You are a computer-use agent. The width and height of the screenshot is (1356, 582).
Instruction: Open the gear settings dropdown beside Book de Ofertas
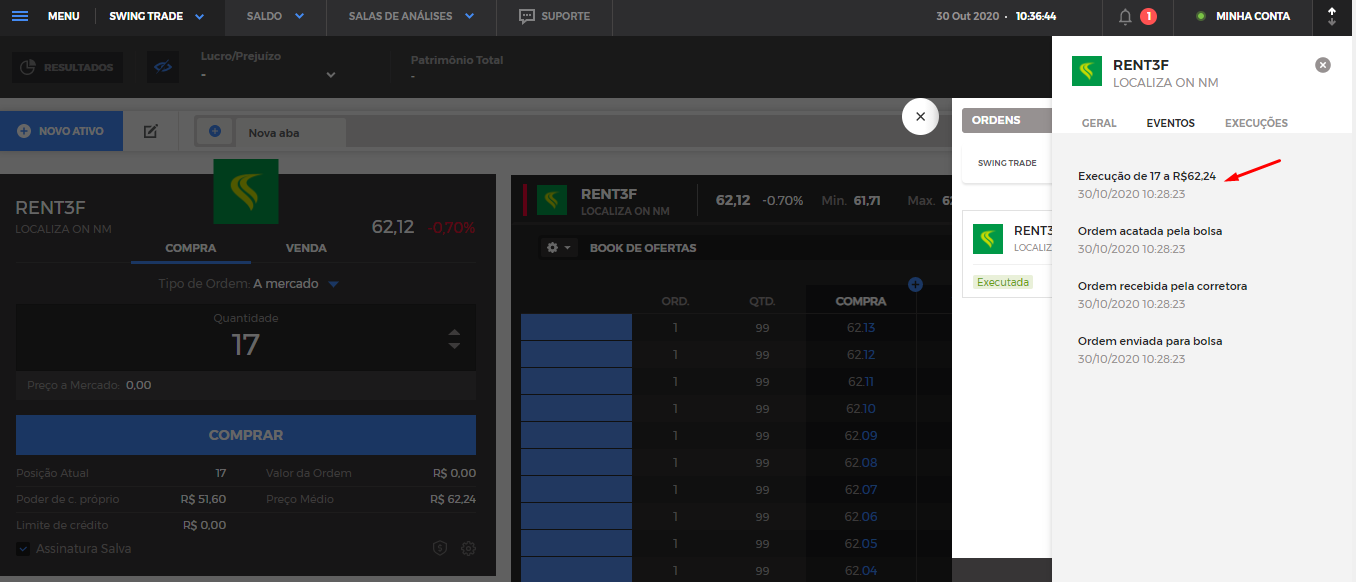558,247
